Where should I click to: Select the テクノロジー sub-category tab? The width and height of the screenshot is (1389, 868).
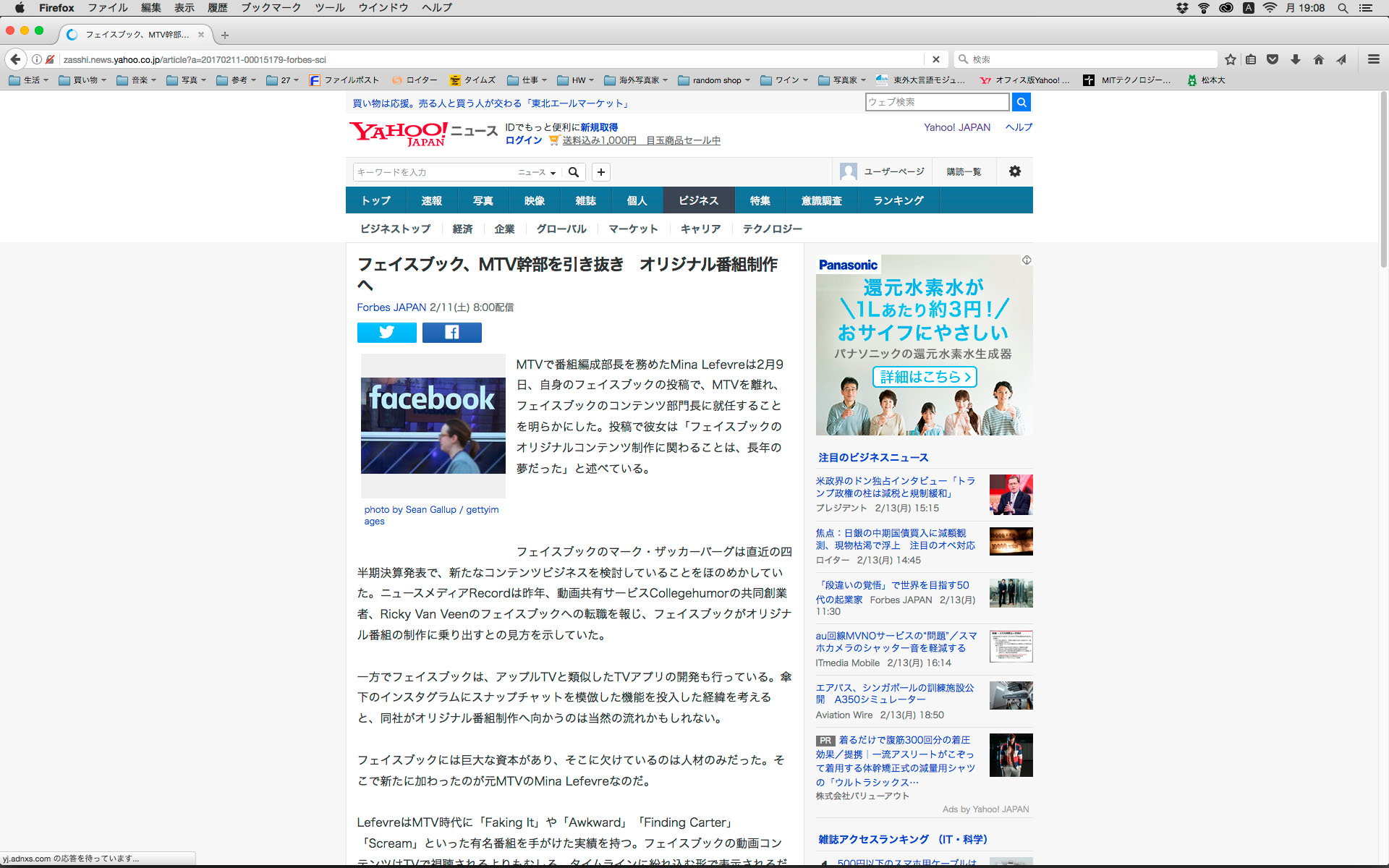tap(772, 229)
